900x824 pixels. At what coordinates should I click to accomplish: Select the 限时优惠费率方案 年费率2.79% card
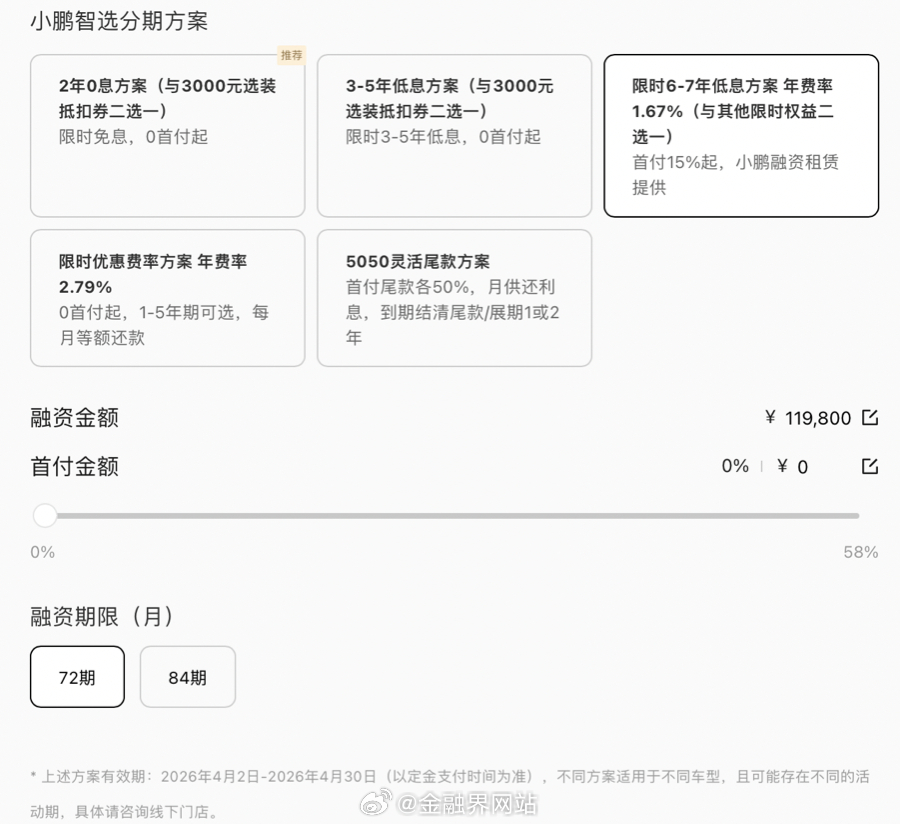pyautogui.click(x=168, y=298)
